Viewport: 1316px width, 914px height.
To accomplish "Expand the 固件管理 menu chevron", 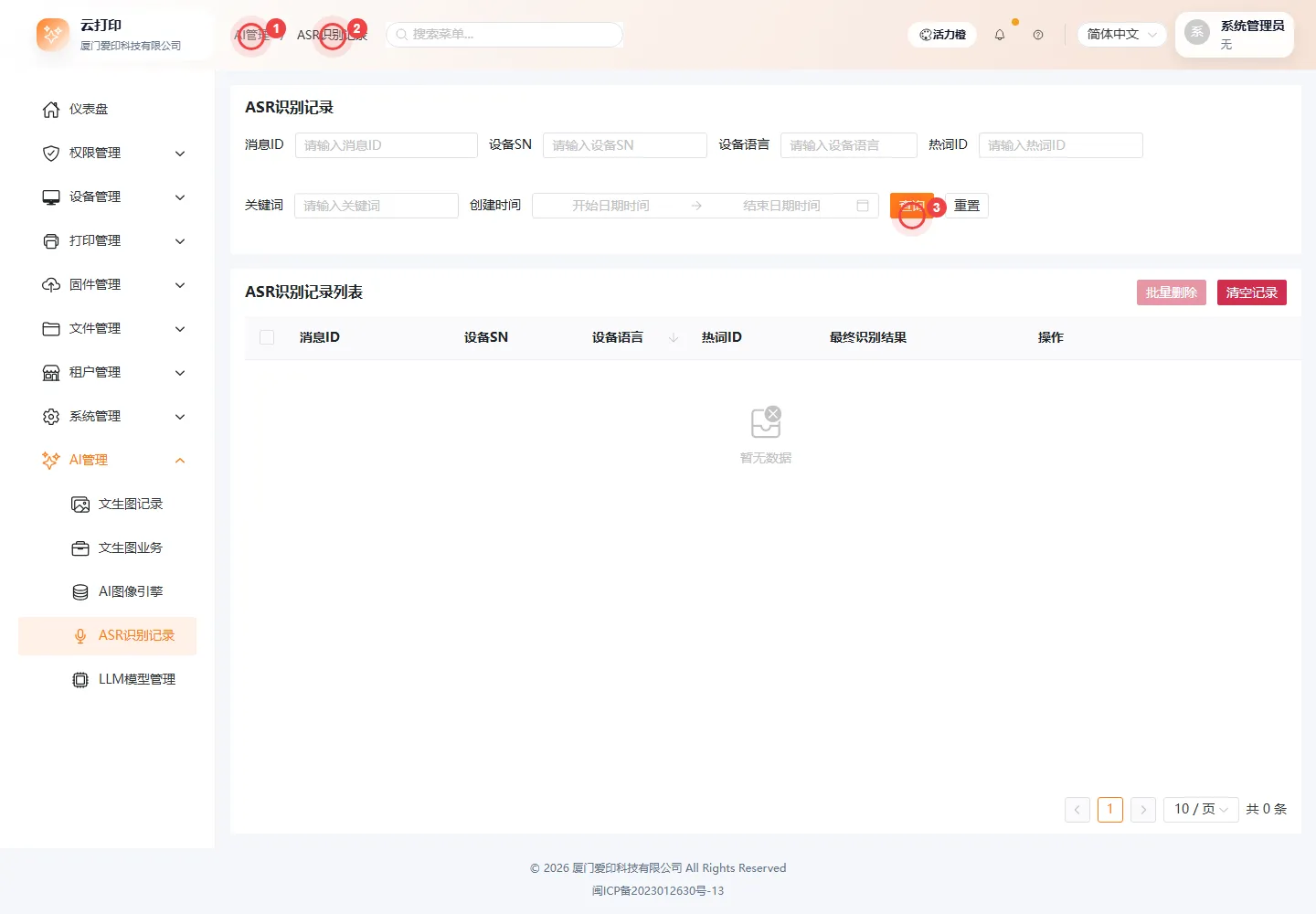I will coord(180,285).
